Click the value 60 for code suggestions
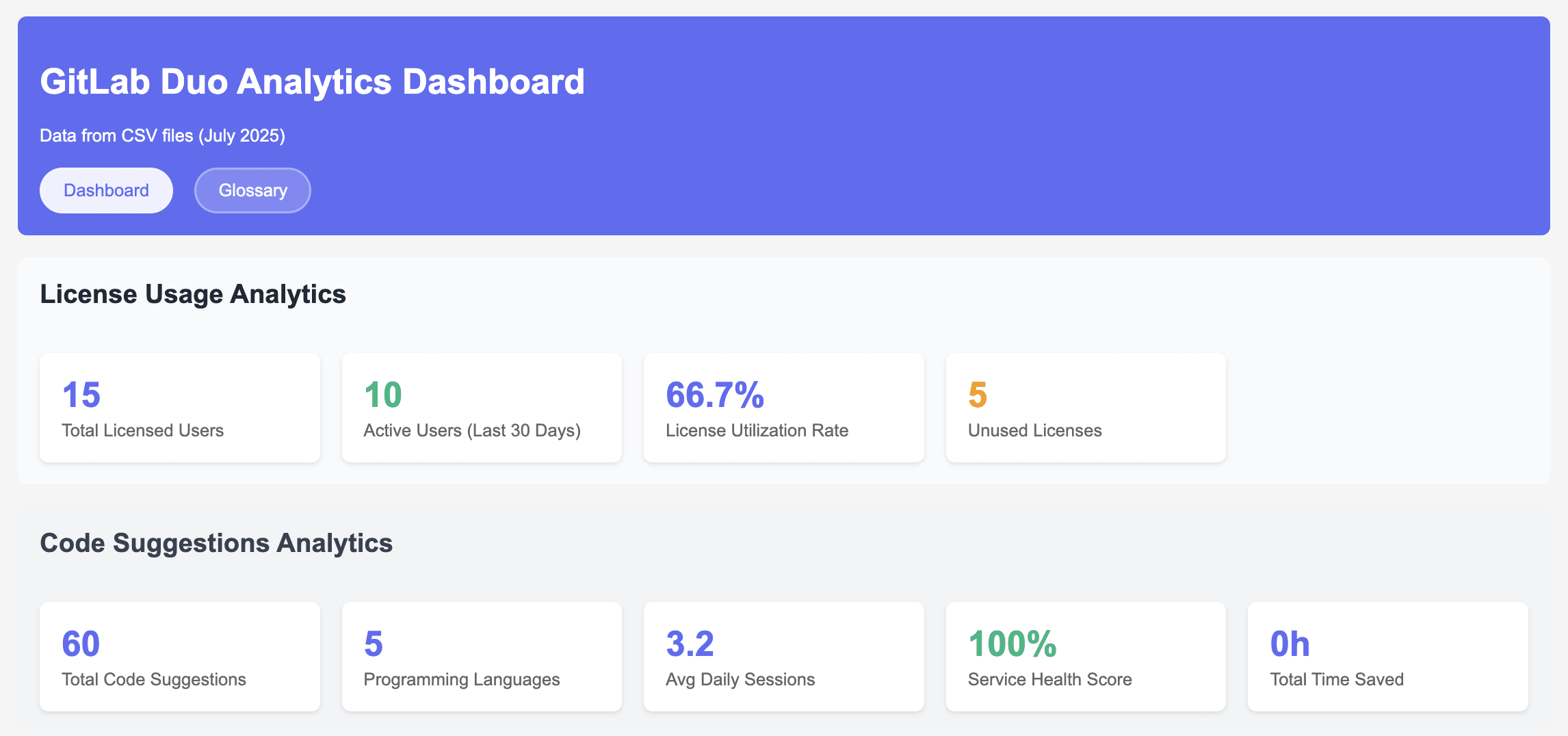 [x=81, y=644]
